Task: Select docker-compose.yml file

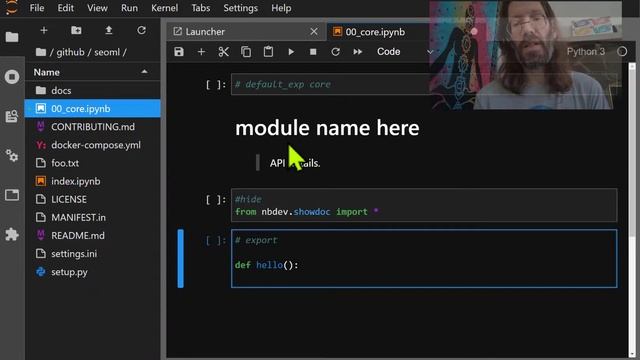Action: (x=93, y=145)
